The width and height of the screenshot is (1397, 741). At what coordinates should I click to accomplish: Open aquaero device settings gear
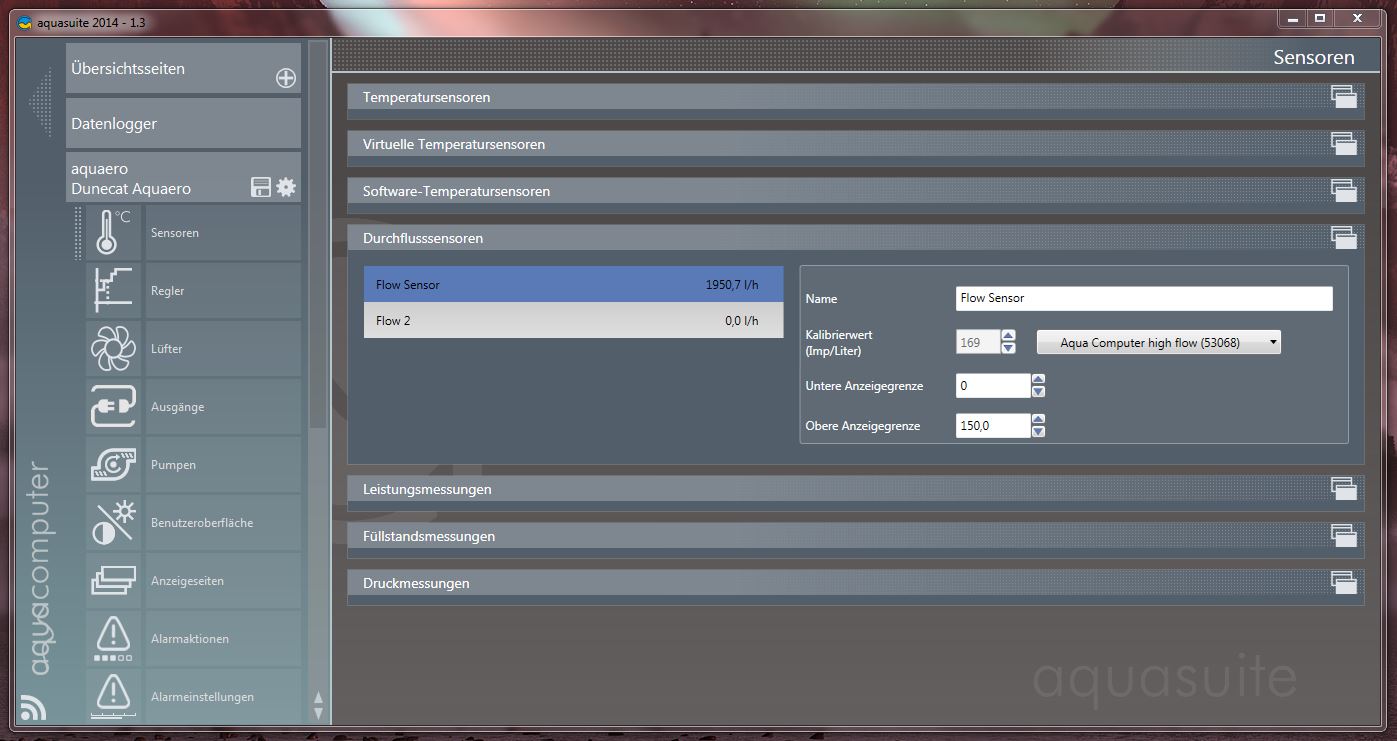[286, 187]
